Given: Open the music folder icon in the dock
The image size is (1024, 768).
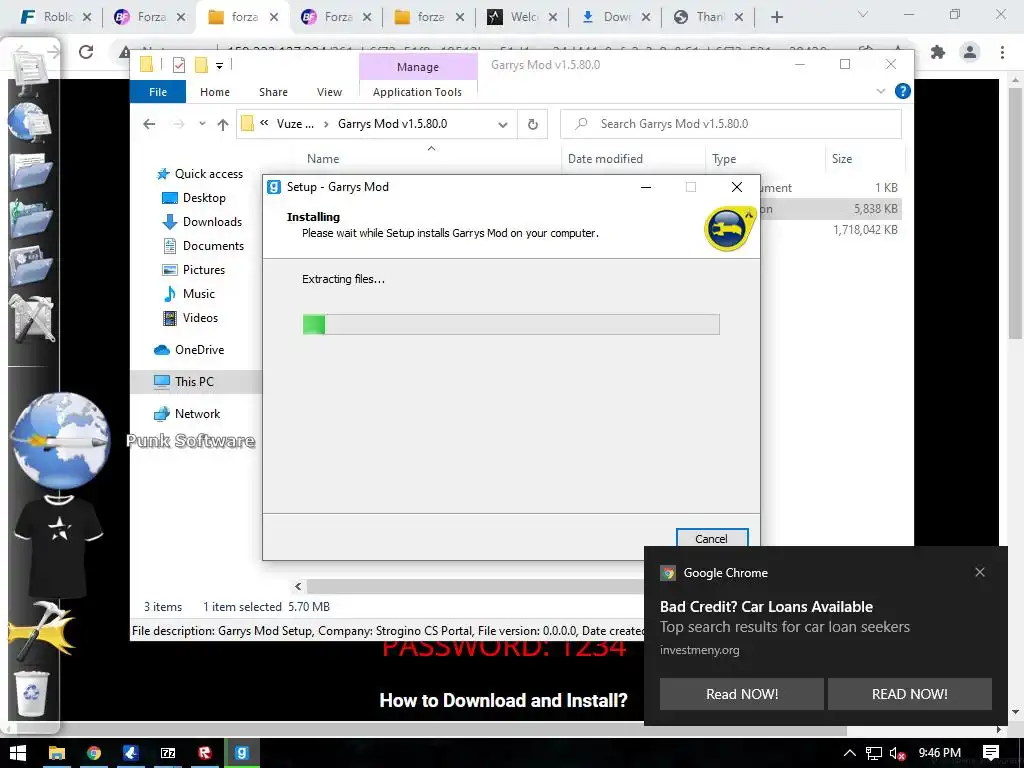Looking at the screenshot, I should pyautogui.click(x=31, y=218).
